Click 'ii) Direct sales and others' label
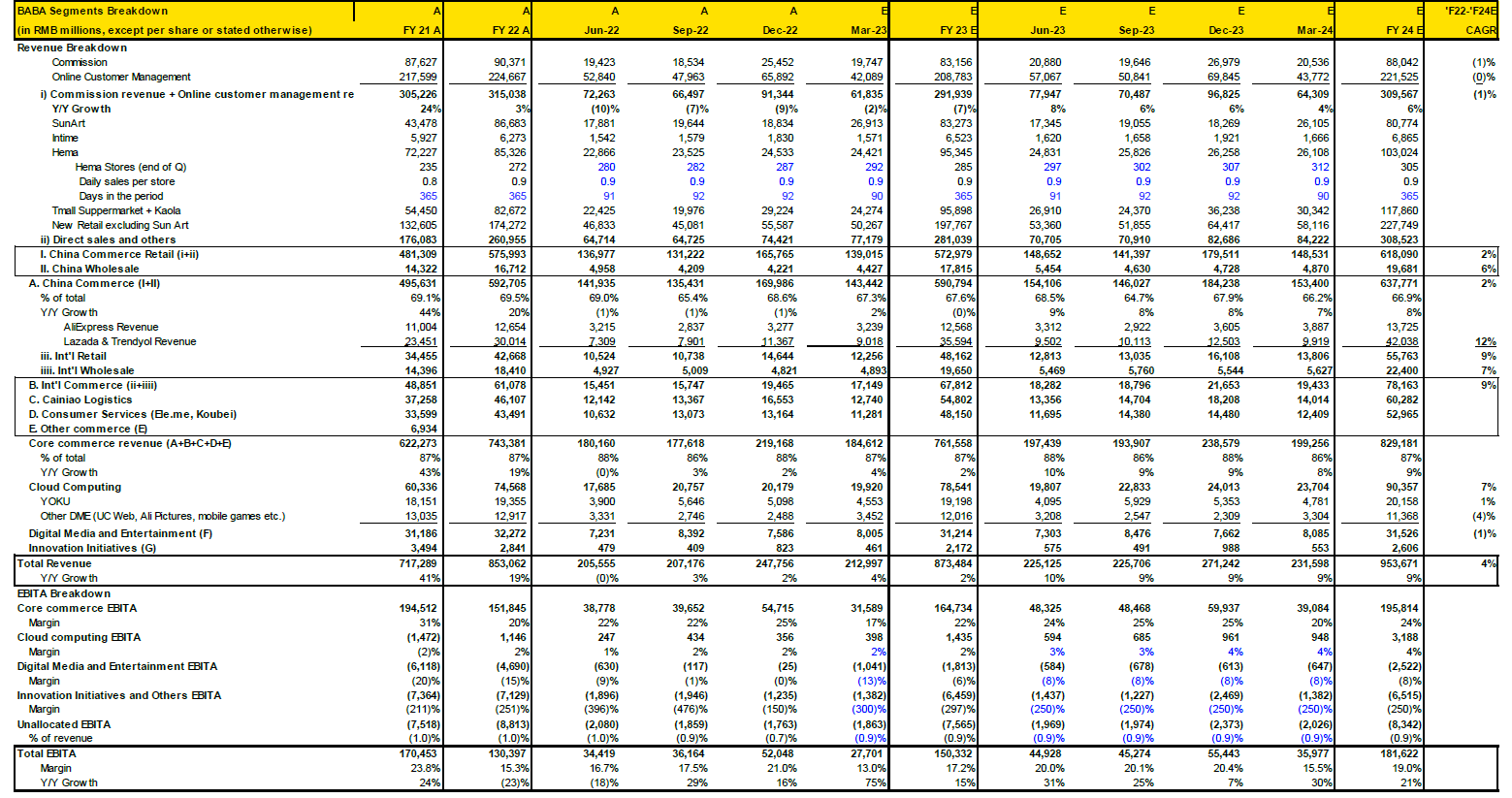This screenshot has height=798, width=1512. (x=108, y=239)
